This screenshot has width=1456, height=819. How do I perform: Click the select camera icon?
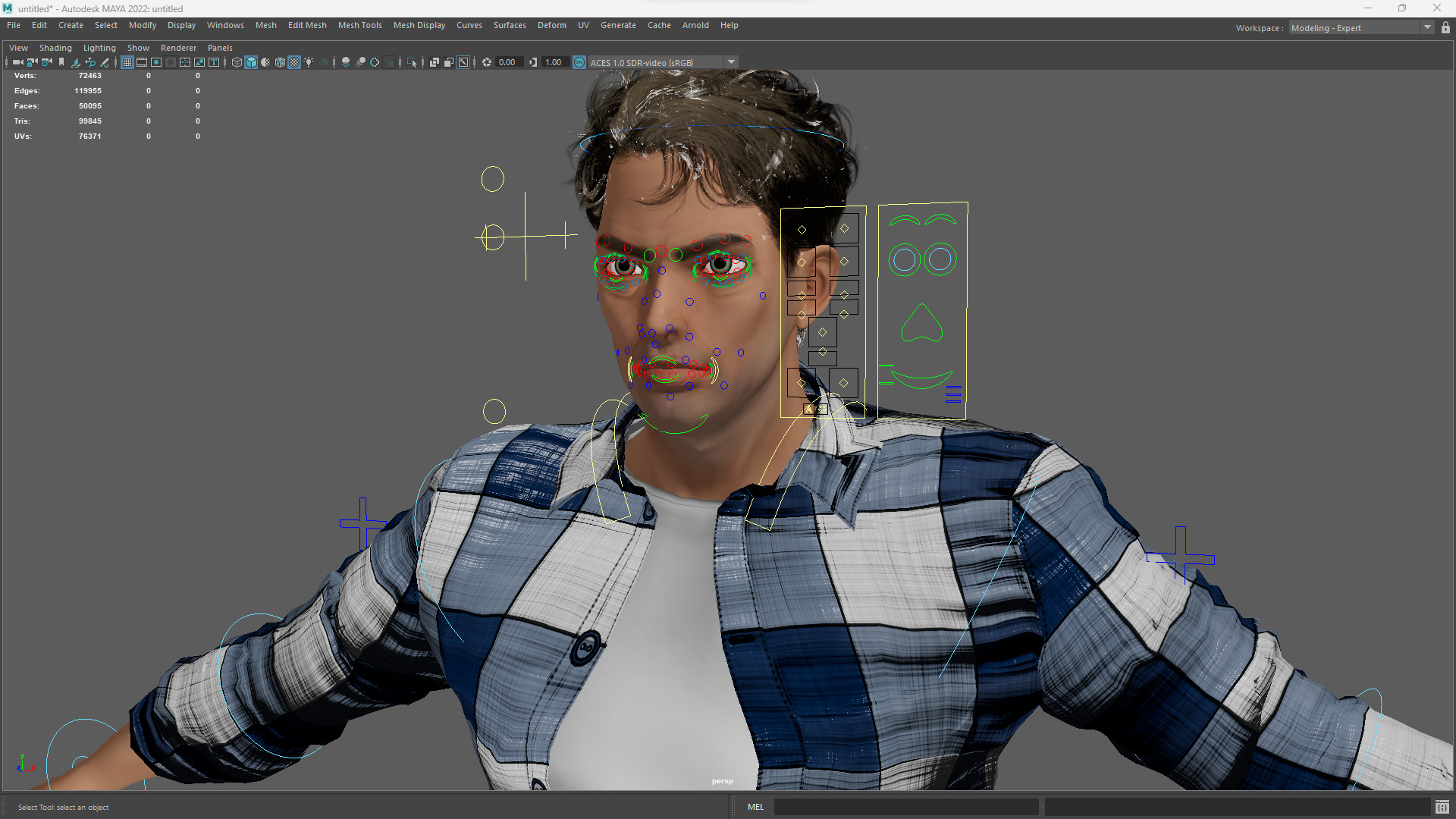[x=17, y=62]
